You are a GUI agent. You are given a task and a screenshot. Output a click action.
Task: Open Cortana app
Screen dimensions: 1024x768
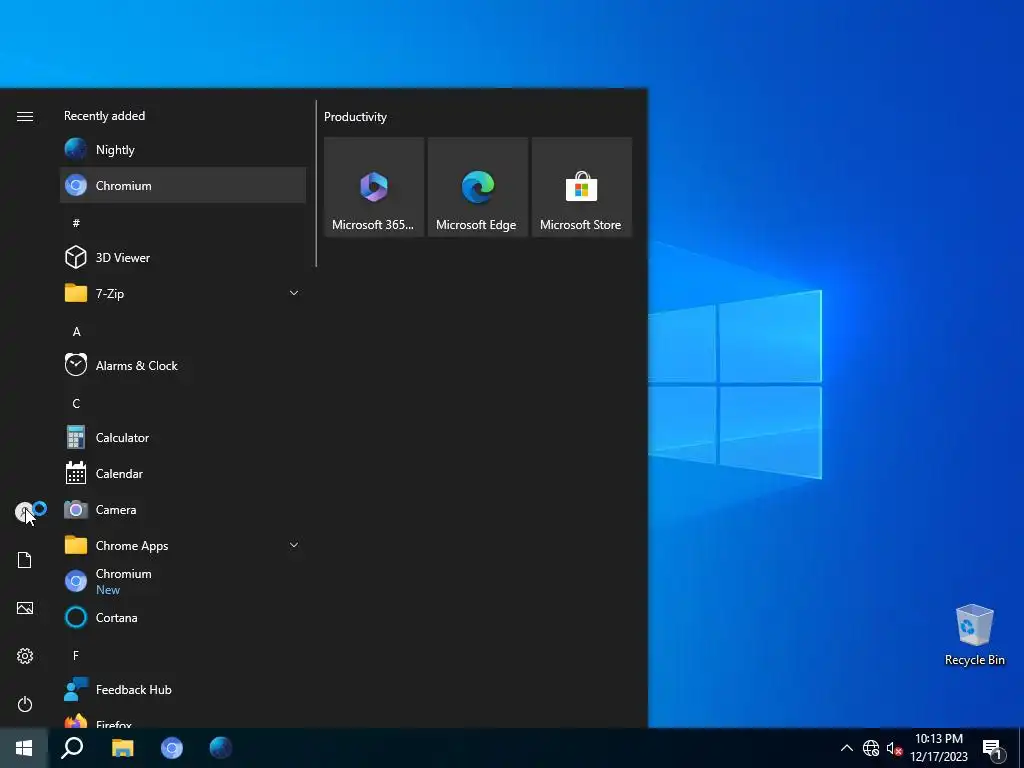click(x=183, y=617)
